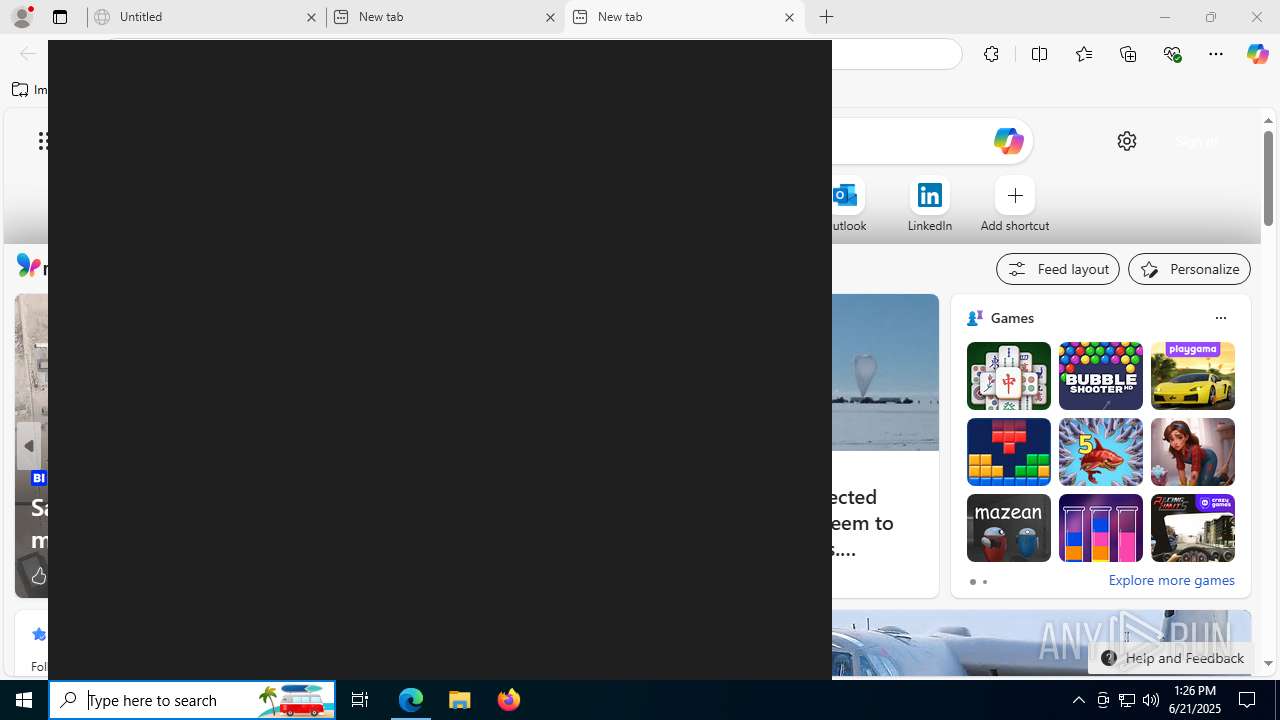Click the Copilot icon in search box
Screen dimensions: 1280x720
[x=1007, y=141]
